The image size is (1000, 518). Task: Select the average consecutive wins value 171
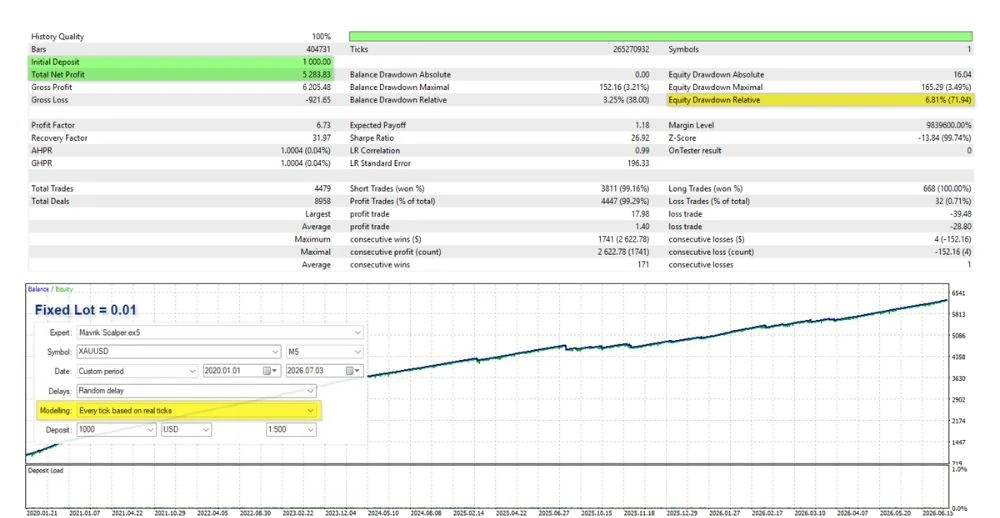[x=644, y=265]
